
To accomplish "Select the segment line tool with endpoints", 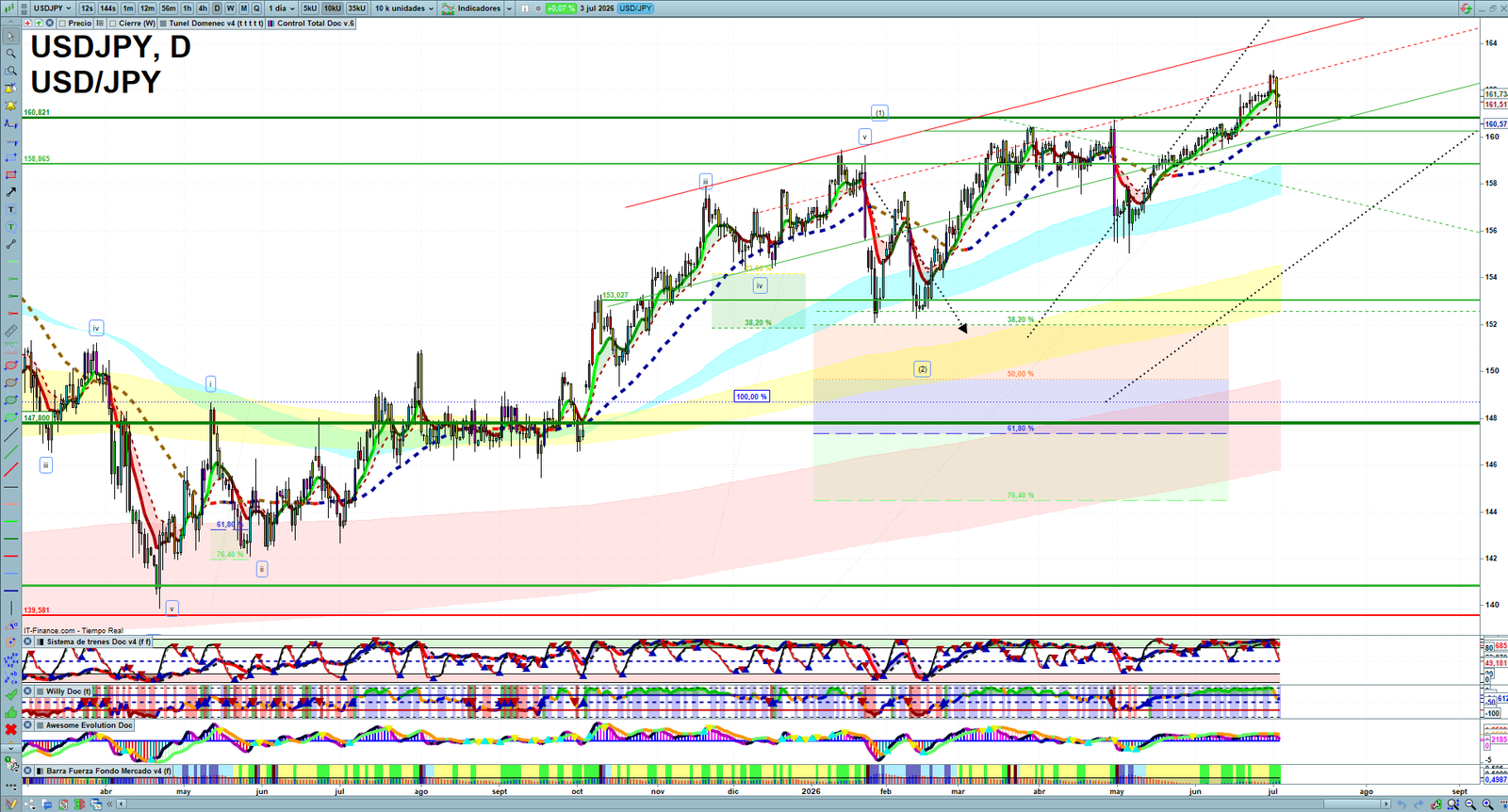I will tap(10, 244).
